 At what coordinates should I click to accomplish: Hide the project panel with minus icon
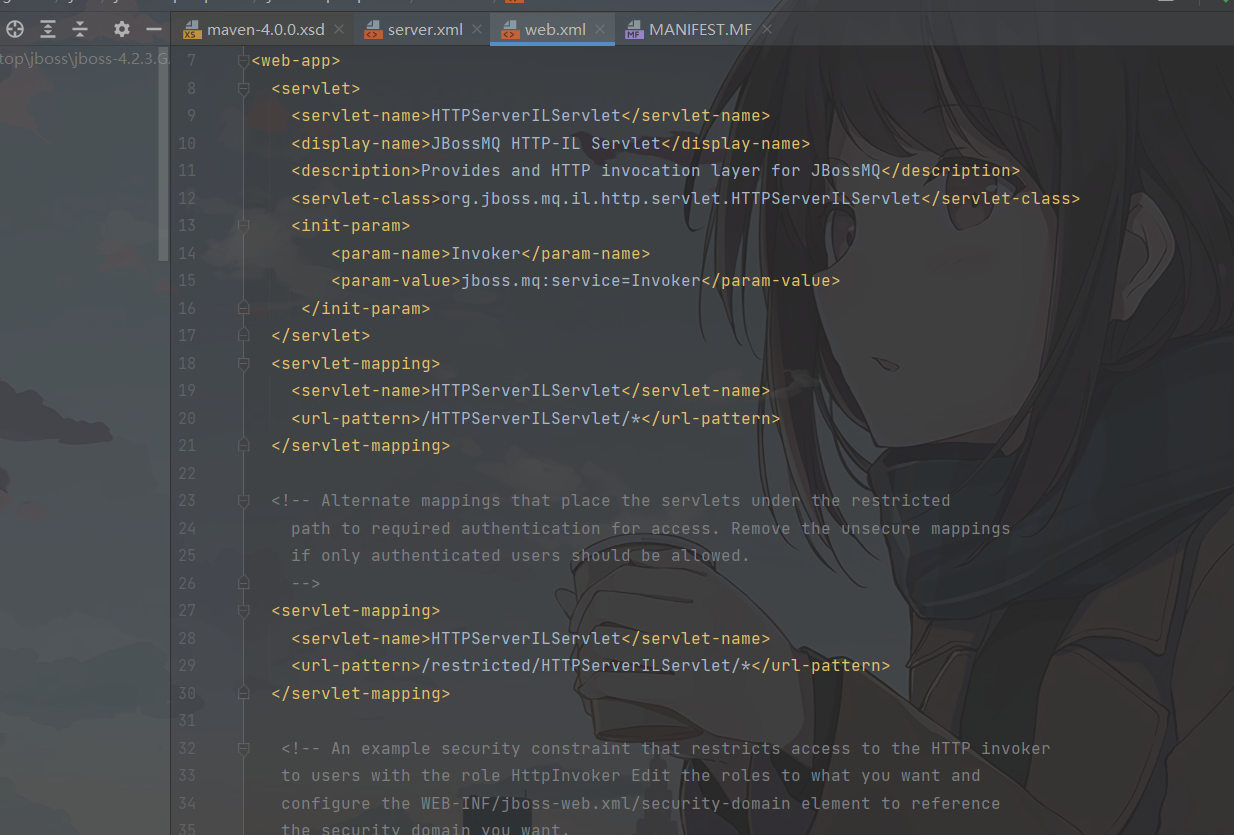pyautogui.click(x=153, y=29)
